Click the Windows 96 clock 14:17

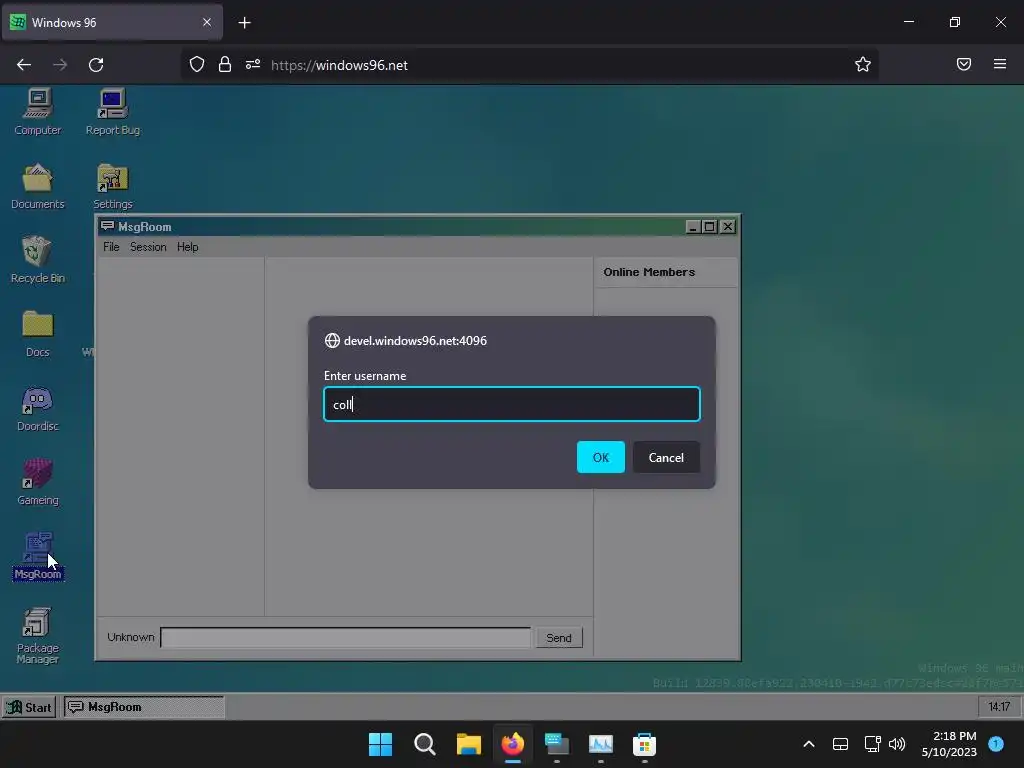pyautogui.click(x=999, y=707)
